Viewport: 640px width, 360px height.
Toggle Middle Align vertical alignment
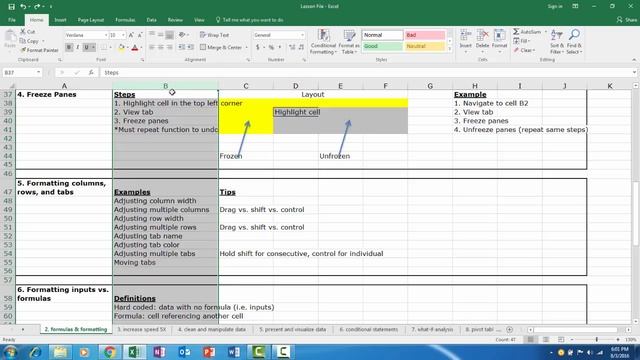pyautogui.click(x=161, y=35)
